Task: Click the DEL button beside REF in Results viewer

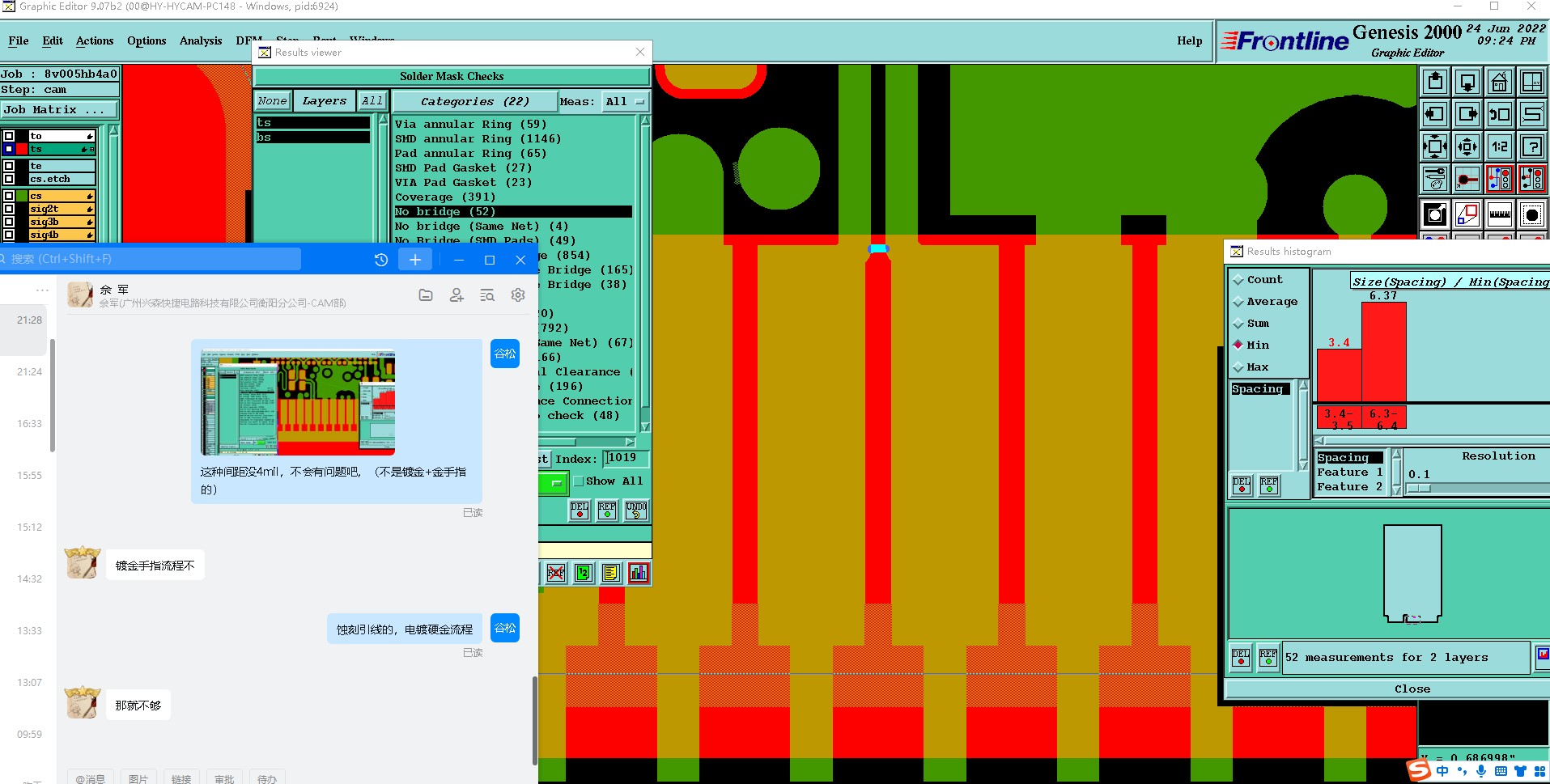Action: (x=580, y=510)
